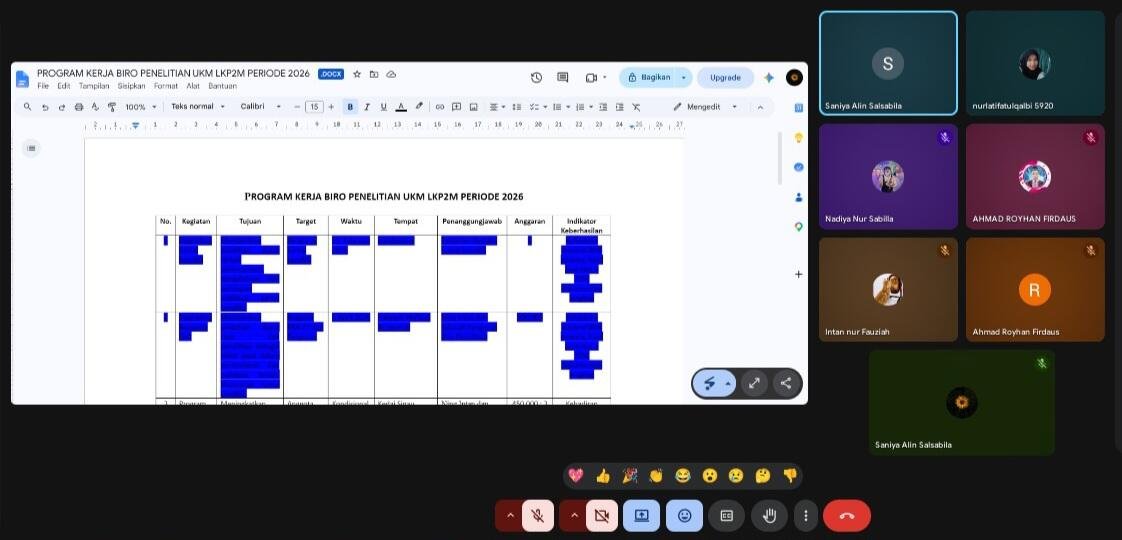This screenshot has height=540, width=1122.
Task: Run the spelling and grammar check
Action: [95, 107]
